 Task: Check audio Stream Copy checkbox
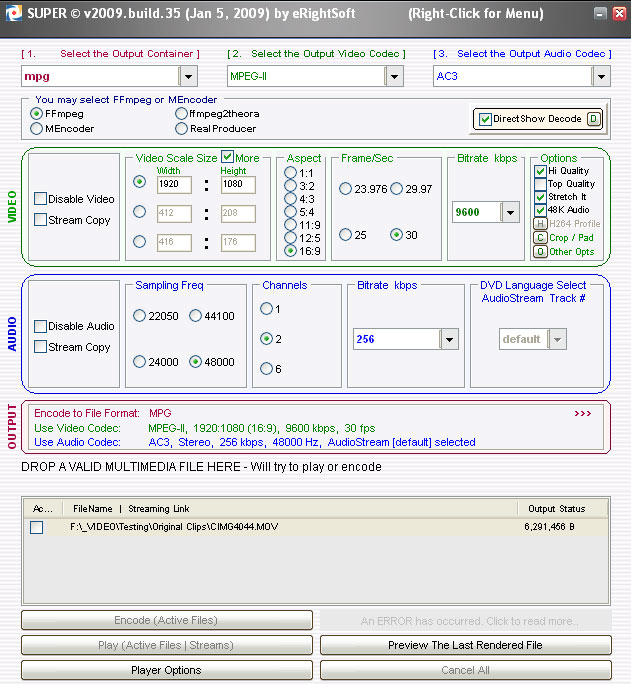(x=40, y=347)
